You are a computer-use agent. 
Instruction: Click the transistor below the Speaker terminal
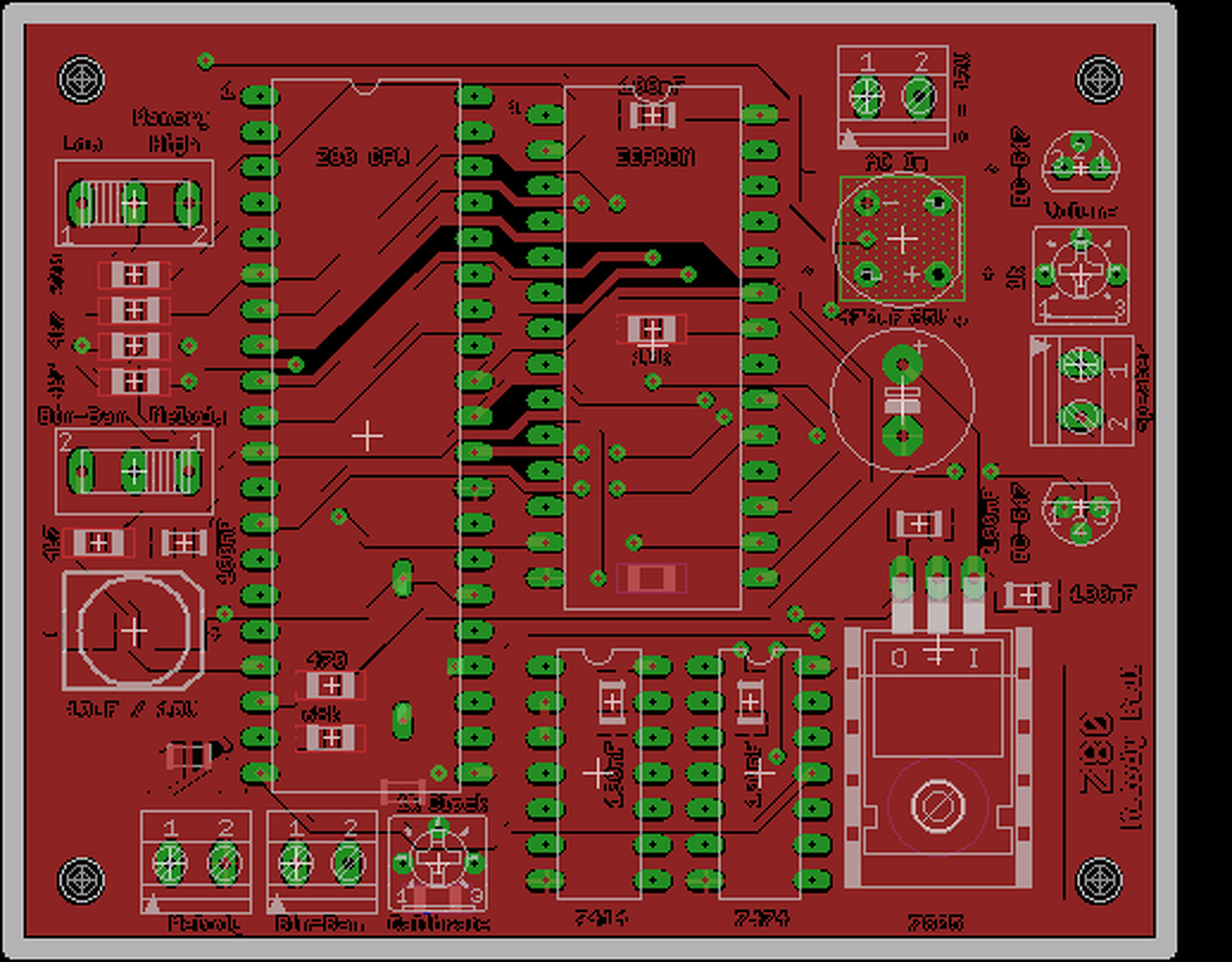click(1082, 513)
